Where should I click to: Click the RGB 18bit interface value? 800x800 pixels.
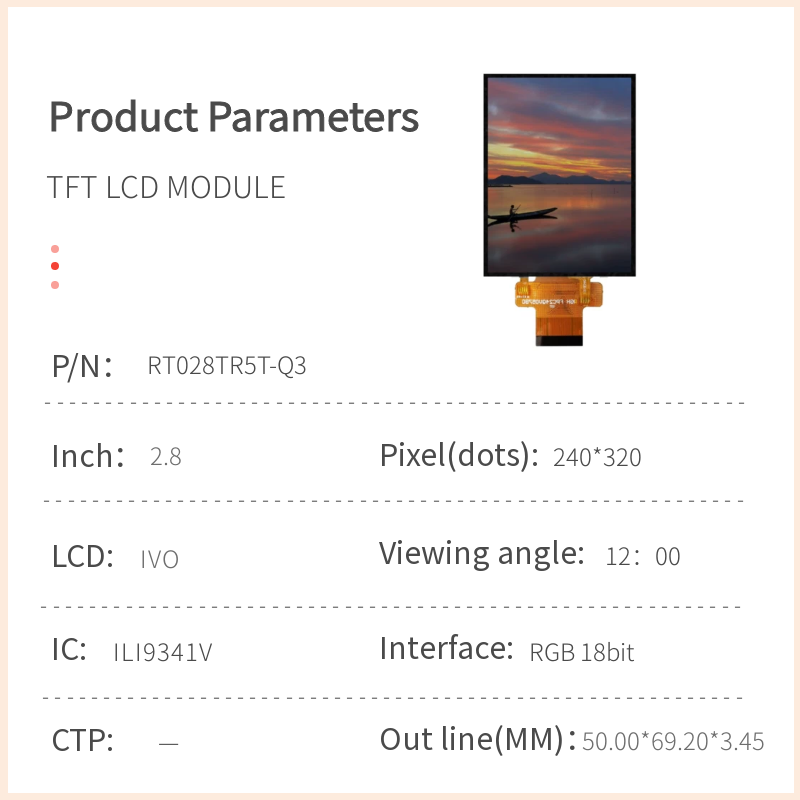pyautogui.click(x=582, y=653)
